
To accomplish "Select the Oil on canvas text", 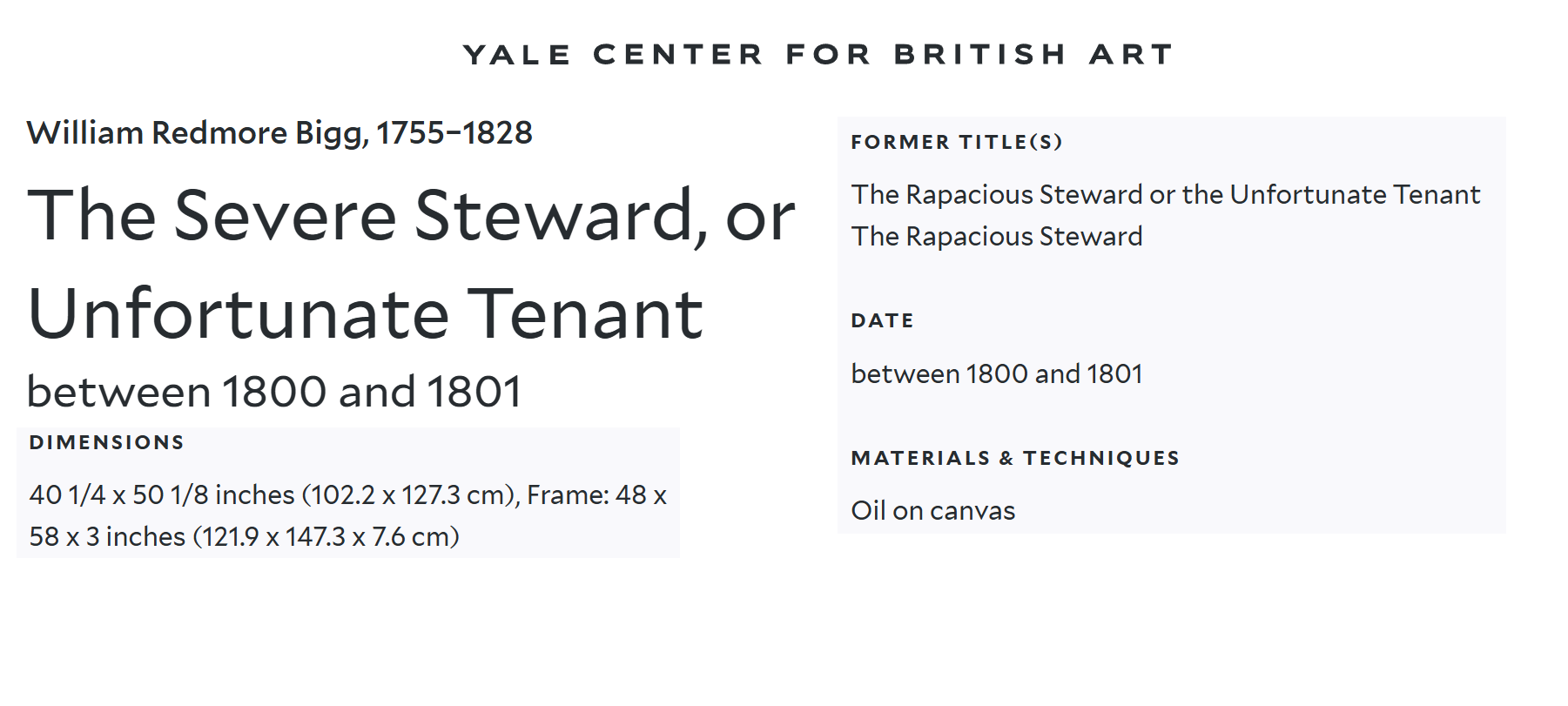I will 933,510.
